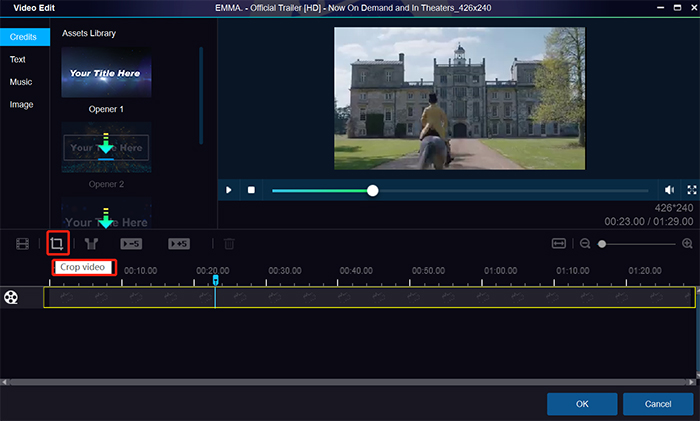Mute audio with the speaker icon
Viewport: 700px width, 421px height.
coord(669,190)
